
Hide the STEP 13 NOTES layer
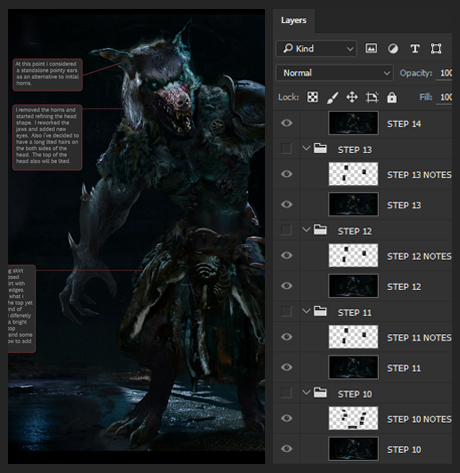click(286, 174)
